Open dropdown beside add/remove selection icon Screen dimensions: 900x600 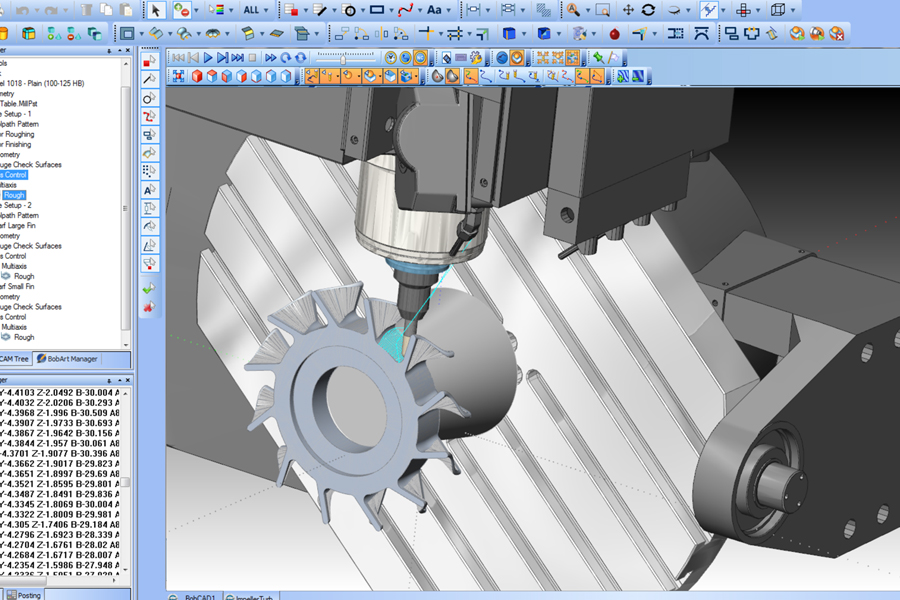(196, 10)
